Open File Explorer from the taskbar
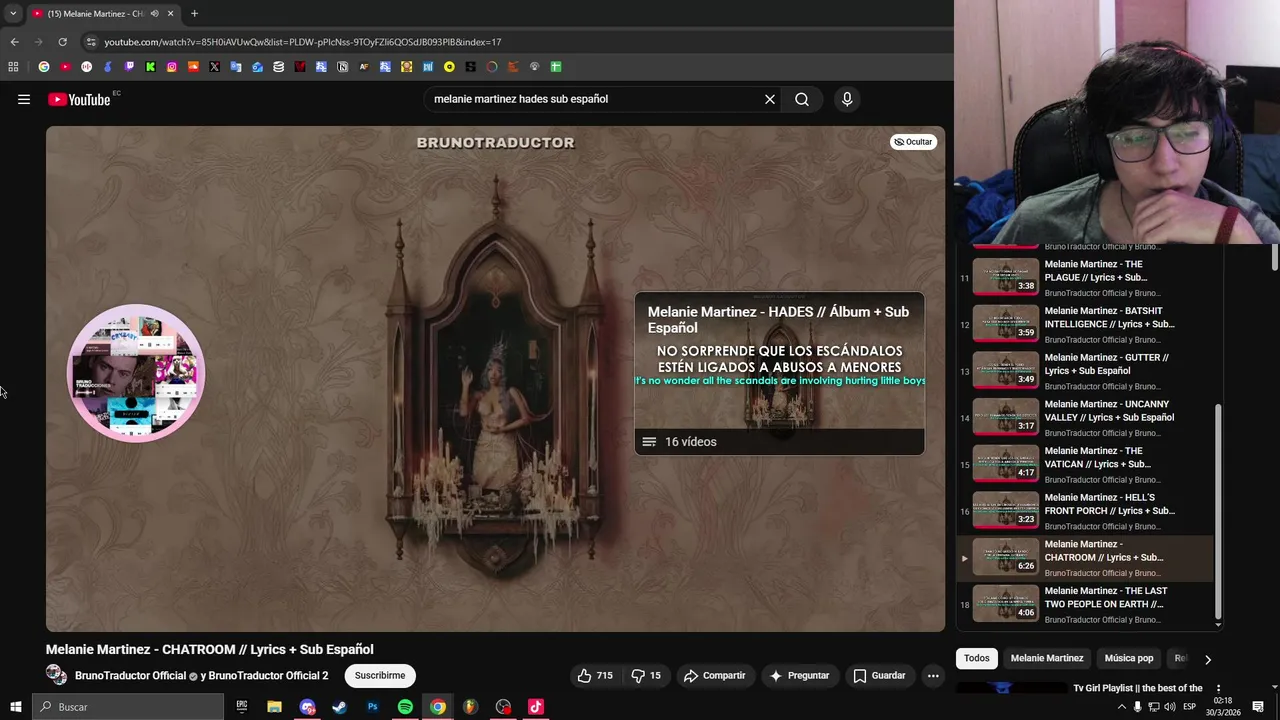Screen dimensions: 1280x720 click(x=274, y=707)
